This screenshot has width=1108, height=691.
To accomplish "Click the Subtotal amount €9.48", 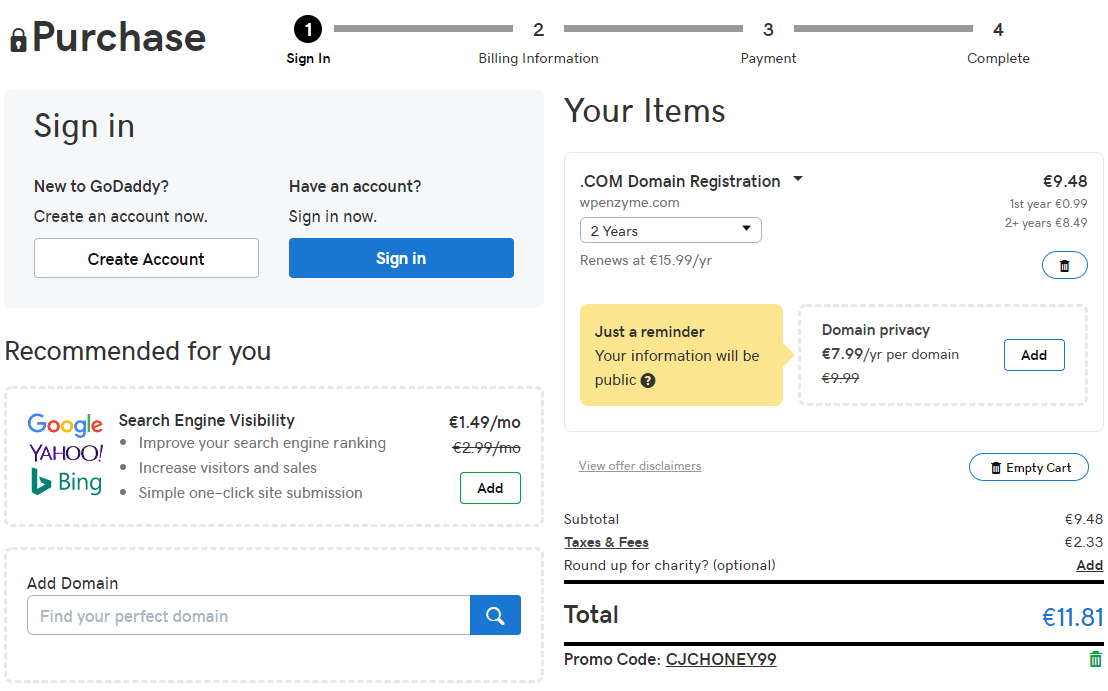I will click(x=1084, y=519).
